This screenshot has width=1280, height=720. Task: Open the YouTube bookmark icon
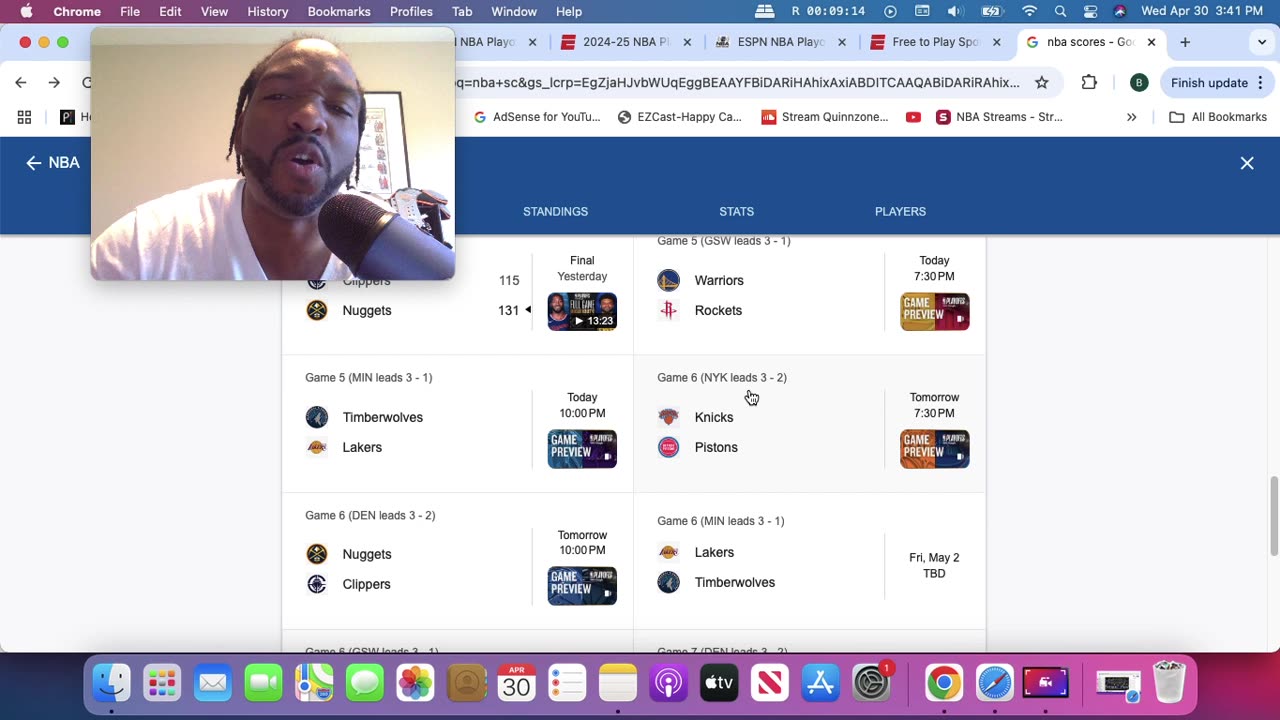tap(913, 117)
